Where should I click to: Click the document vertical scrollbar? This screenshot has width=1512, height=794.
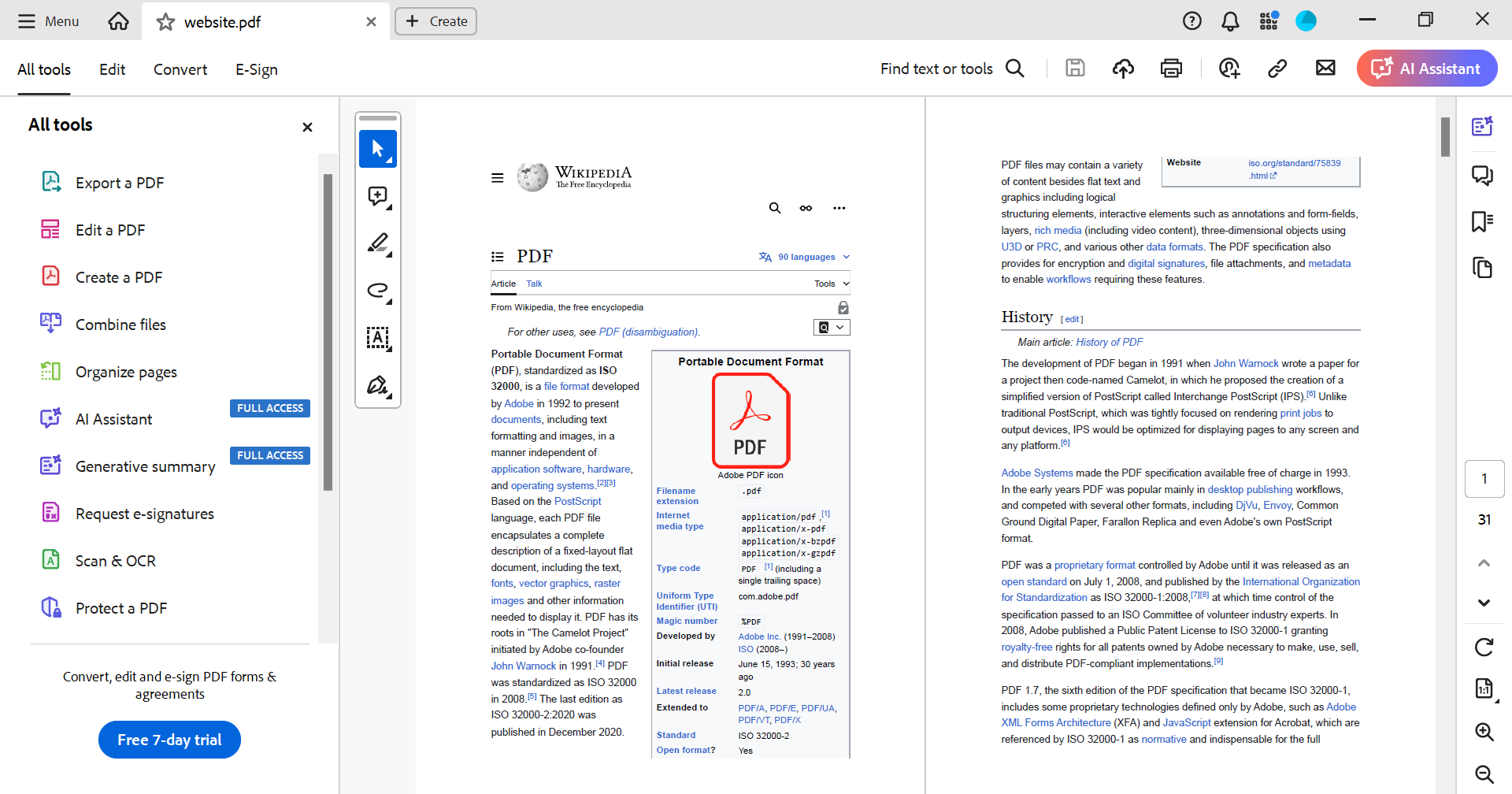[1445, 137]
